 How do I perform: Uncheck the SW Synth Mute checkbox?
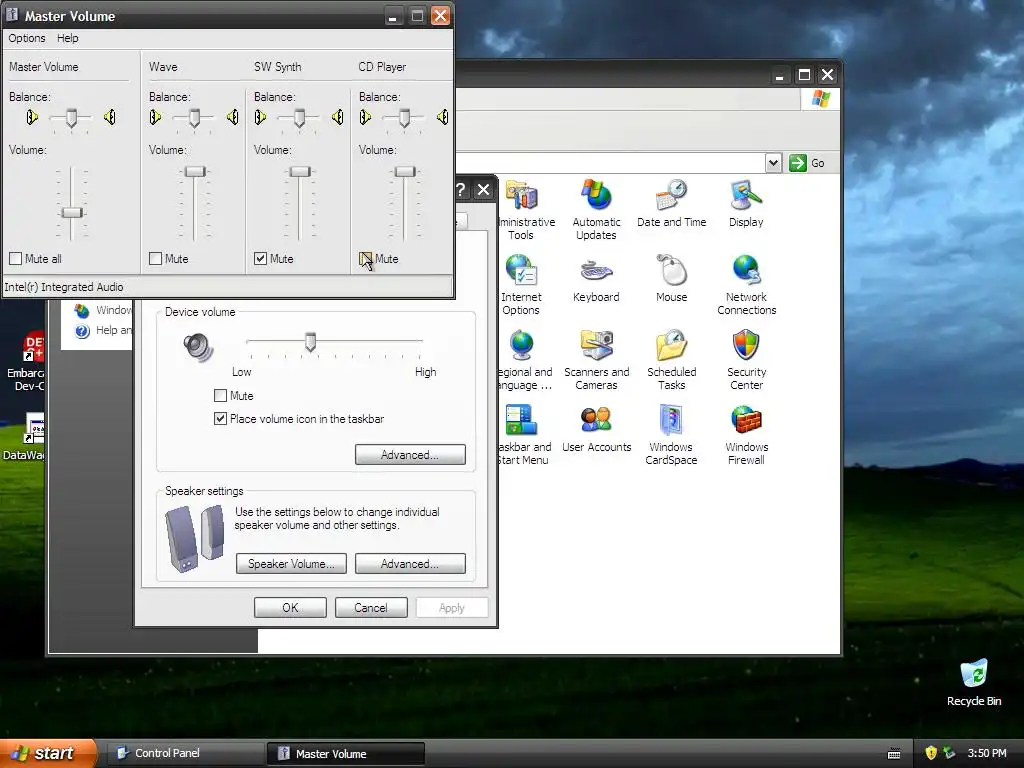tap(261, 259)
